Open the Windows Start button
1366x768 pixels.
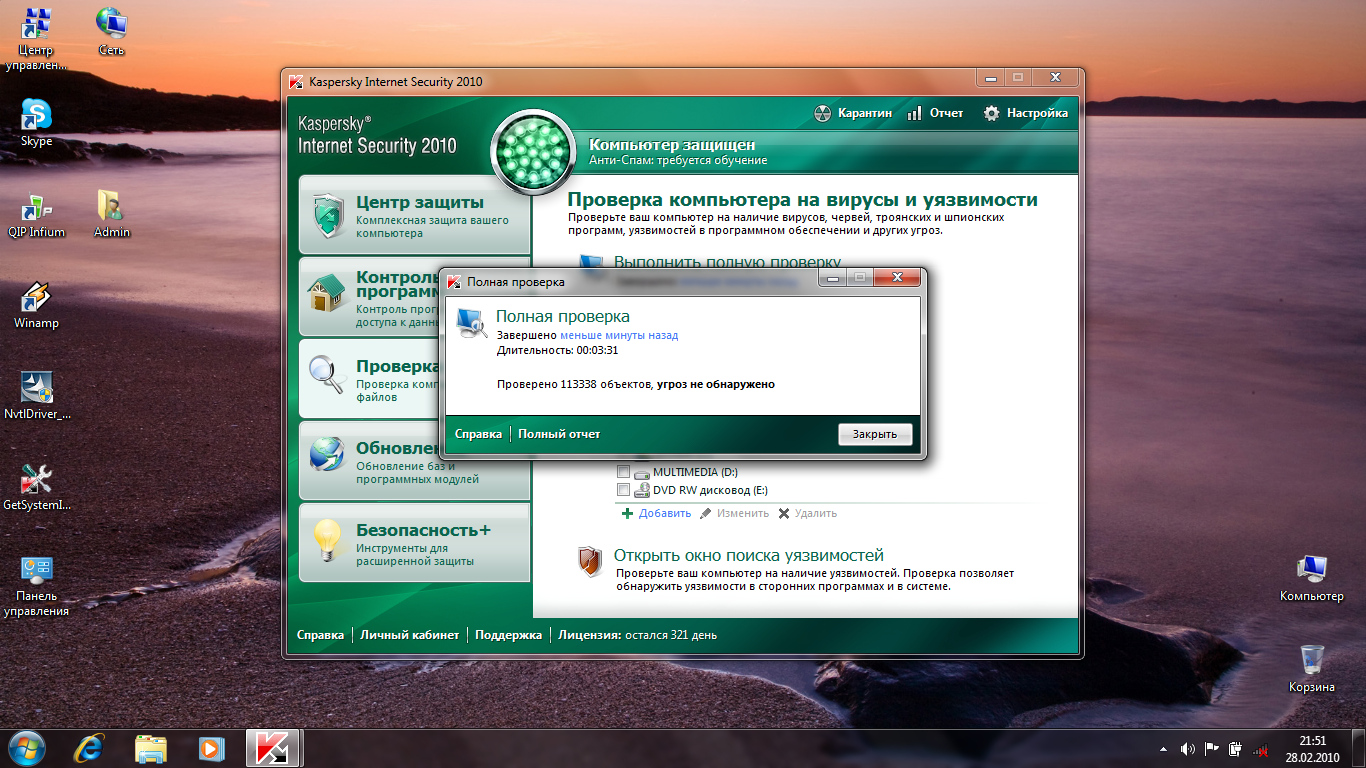28,748
